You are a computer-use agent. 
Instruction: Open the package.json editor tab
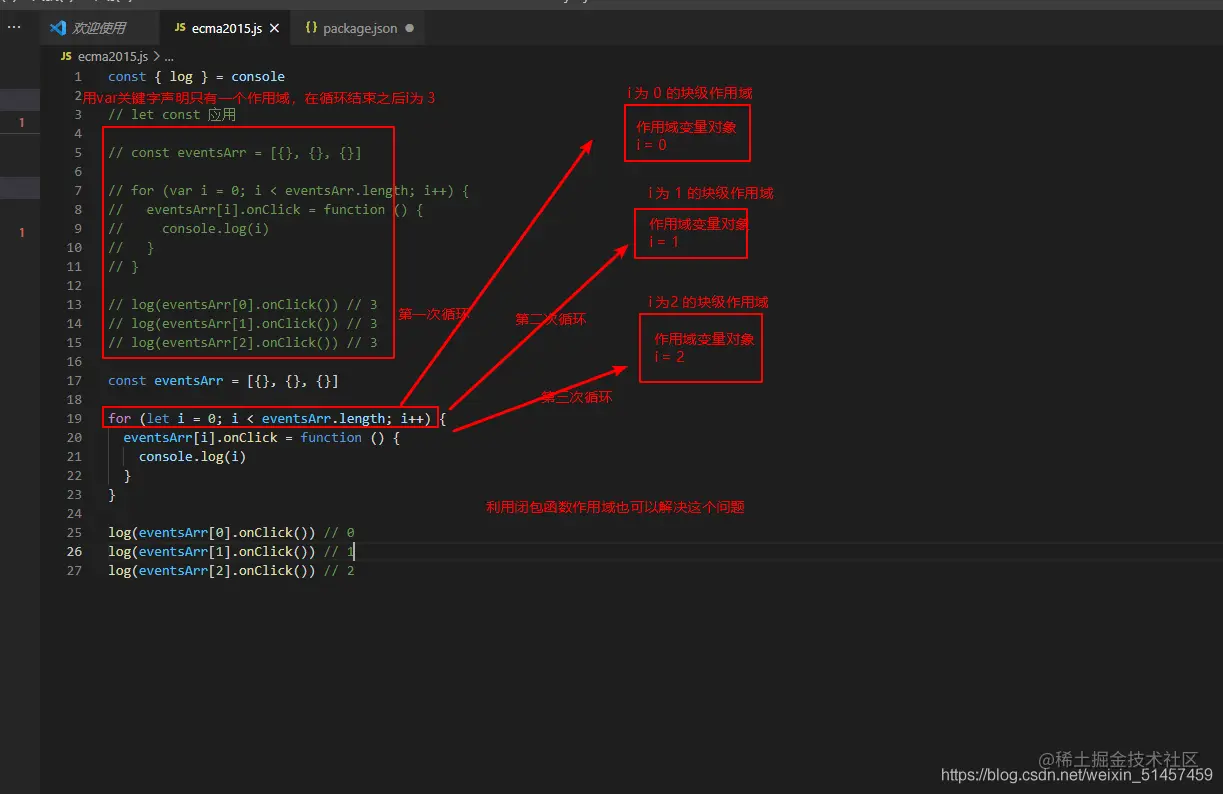pyautogui.click(x=360, y=28)
